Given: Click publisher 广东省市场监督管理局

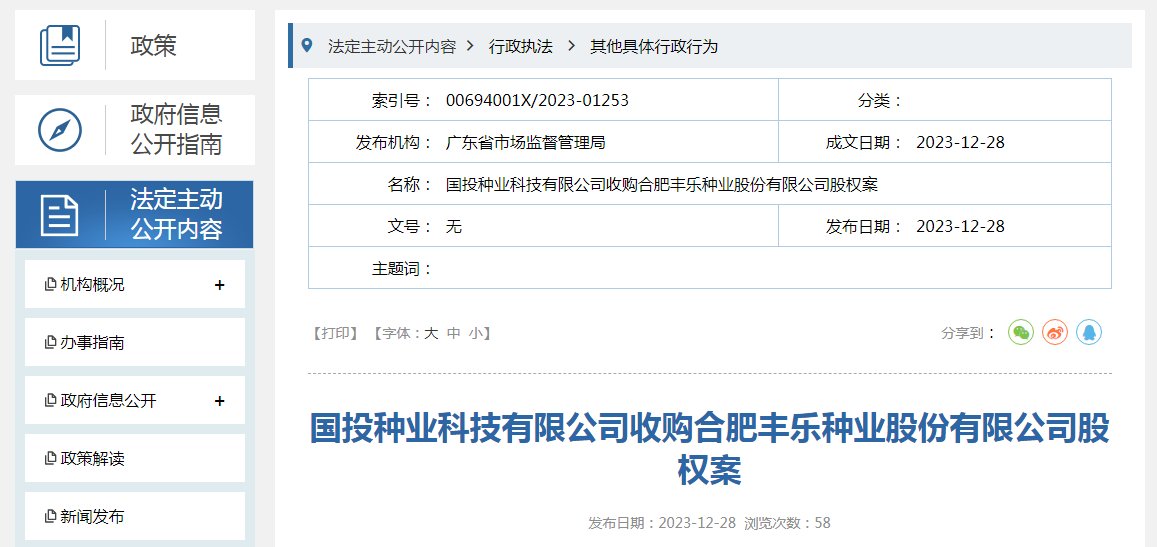Looking at the screenshot, I should [x=525, y=142].
